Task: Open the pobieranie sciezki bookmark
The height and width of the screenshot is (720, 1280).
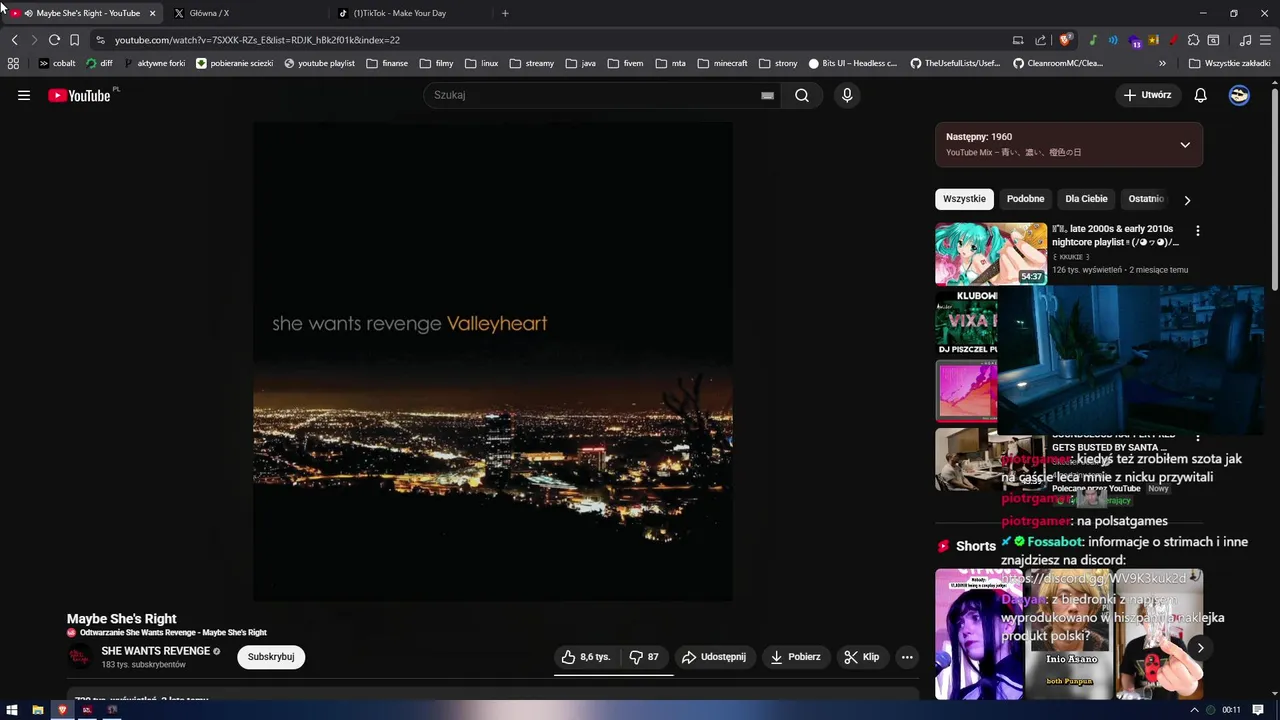Action: click(234, 63)
